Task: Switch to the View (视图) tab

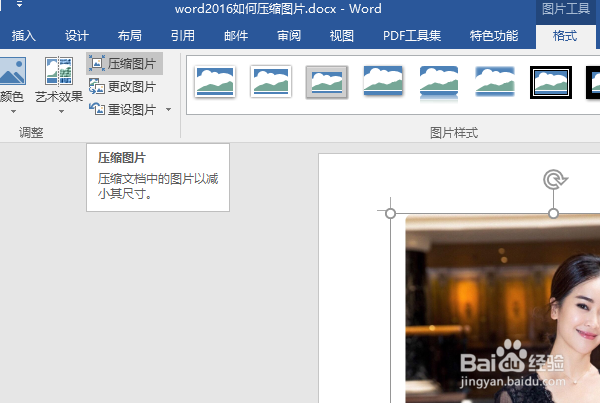Action: [x=342, y=36]
